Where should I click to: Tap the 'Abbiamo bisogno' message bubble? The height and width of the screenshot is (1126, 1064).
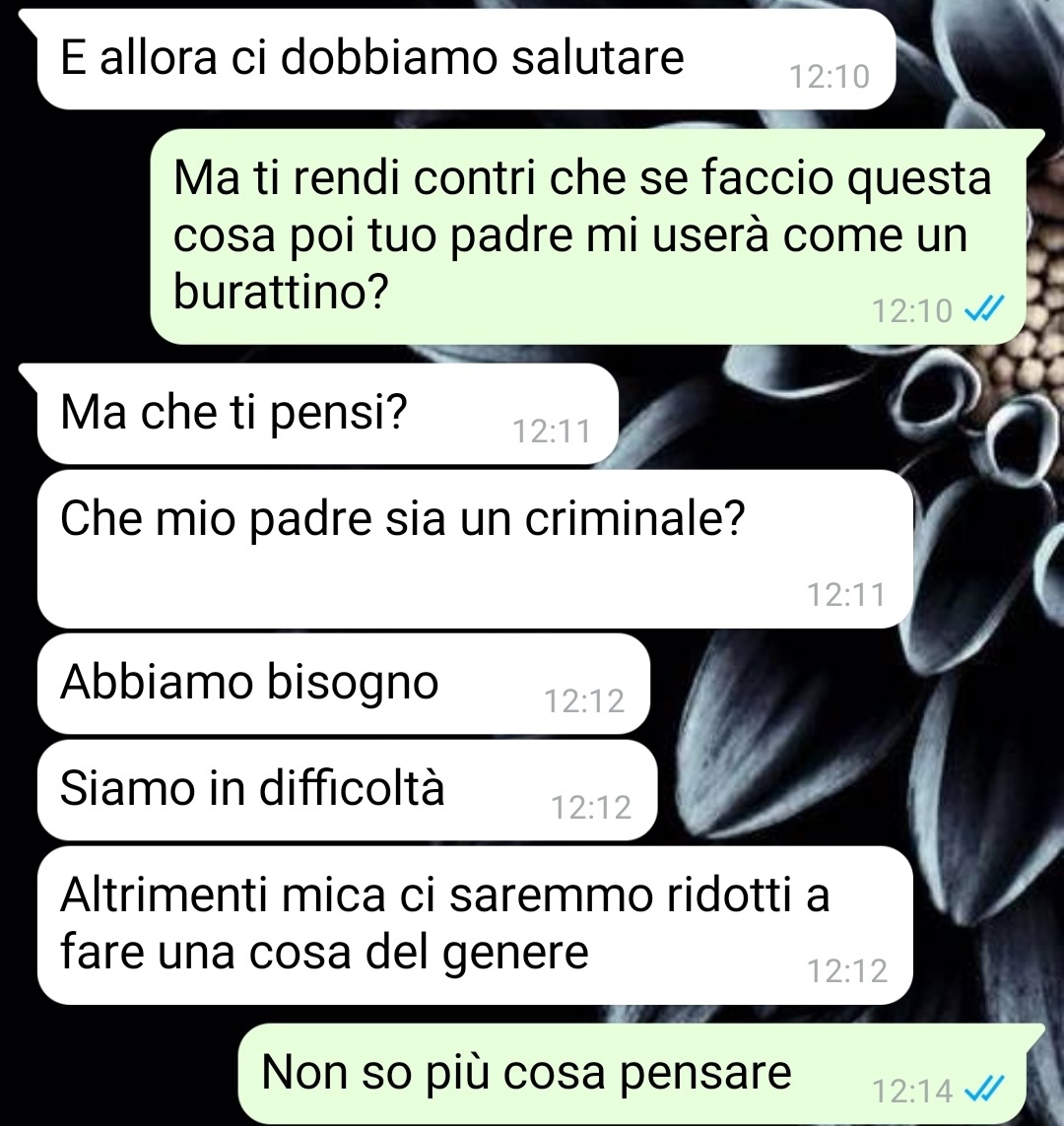(x=343, y=684)
